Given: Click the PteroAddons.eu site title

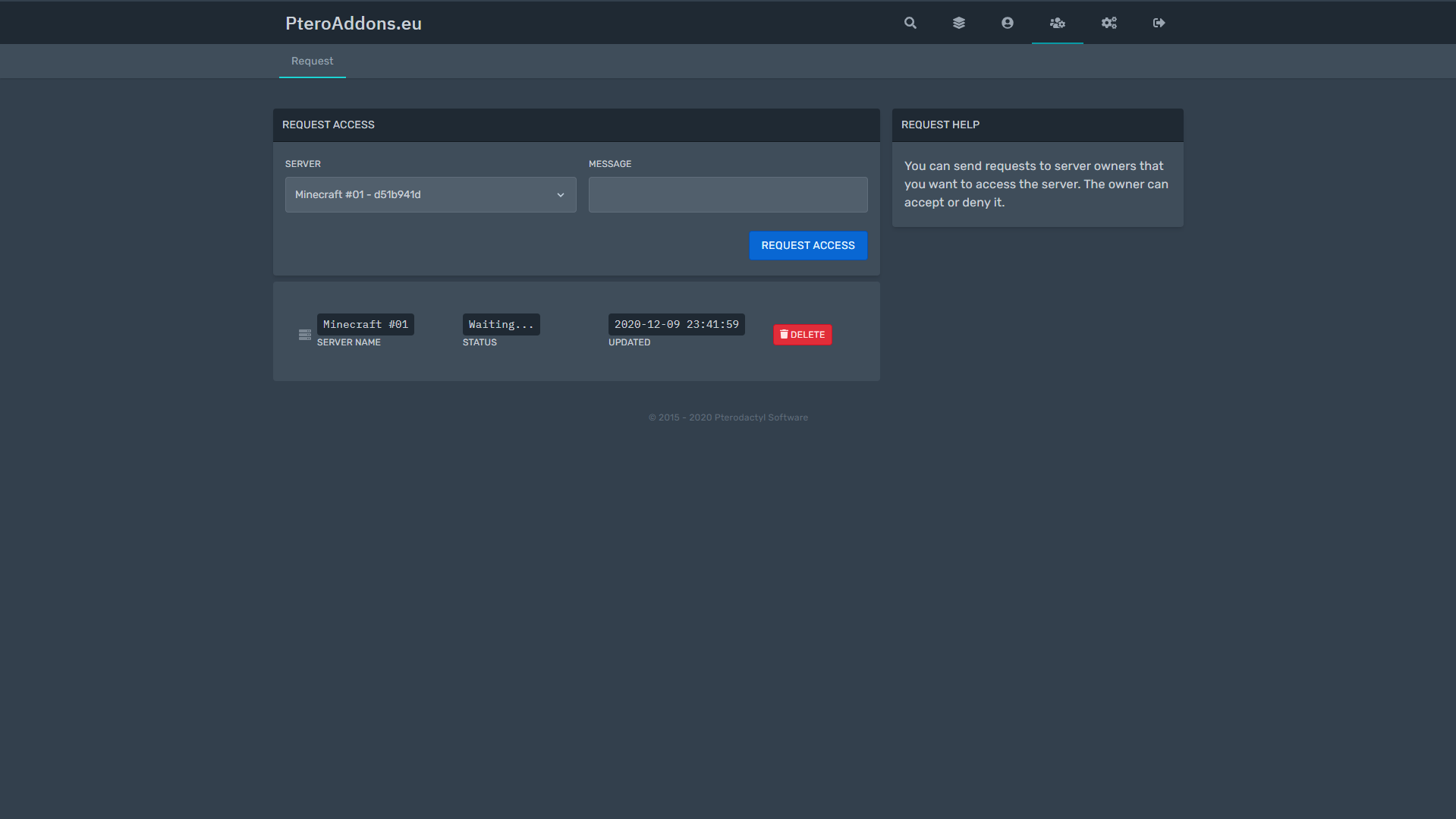Looking at the screenshot, I should (x=354, y=24).
